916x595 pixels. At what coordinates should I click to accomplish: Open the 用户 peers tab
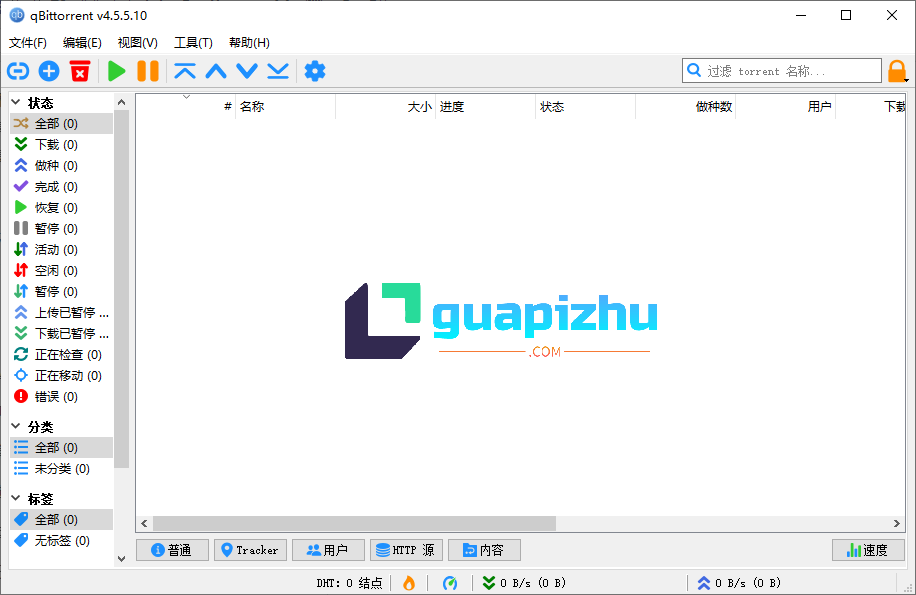[328, 550]
